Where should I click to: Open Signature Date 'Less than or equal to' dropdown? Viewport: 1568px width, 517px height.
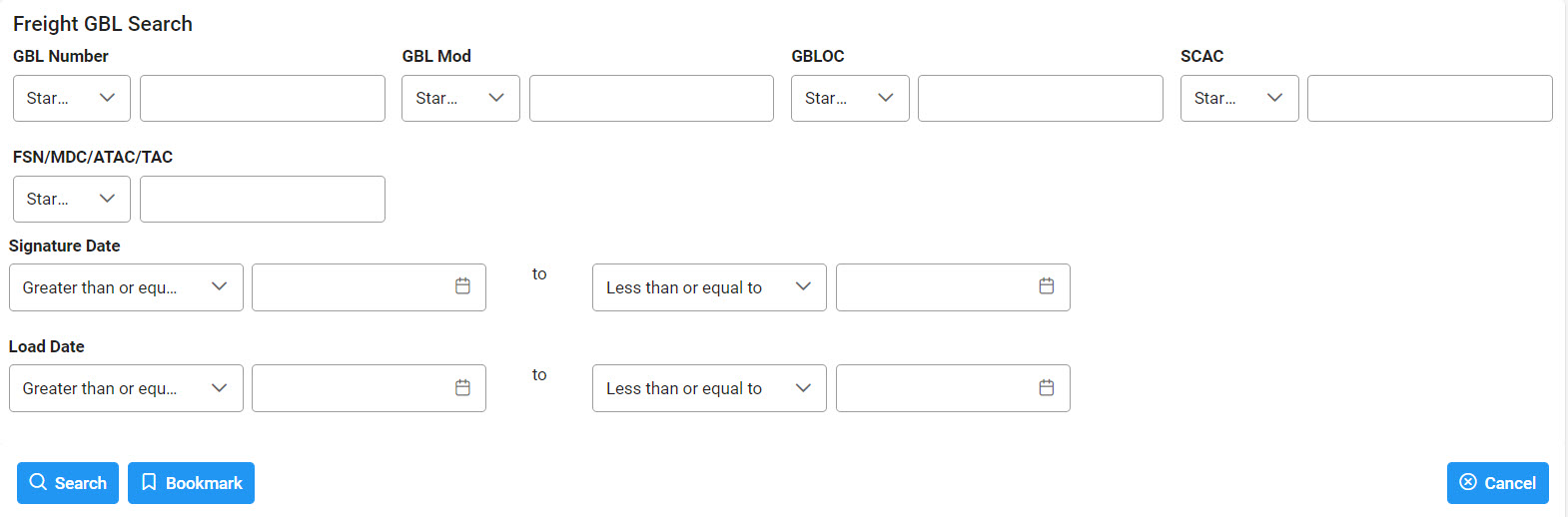point(709,287)
